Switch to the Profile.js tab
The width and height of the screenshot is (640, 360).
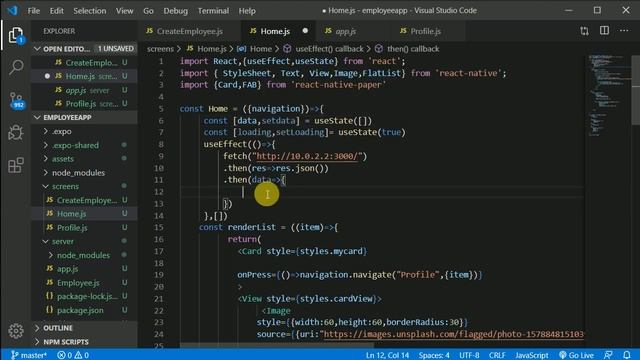(425, 31)
